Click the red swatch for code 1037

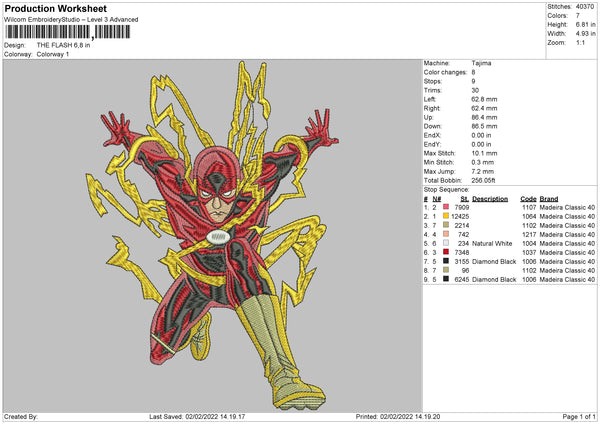click(x=446, y=252)
